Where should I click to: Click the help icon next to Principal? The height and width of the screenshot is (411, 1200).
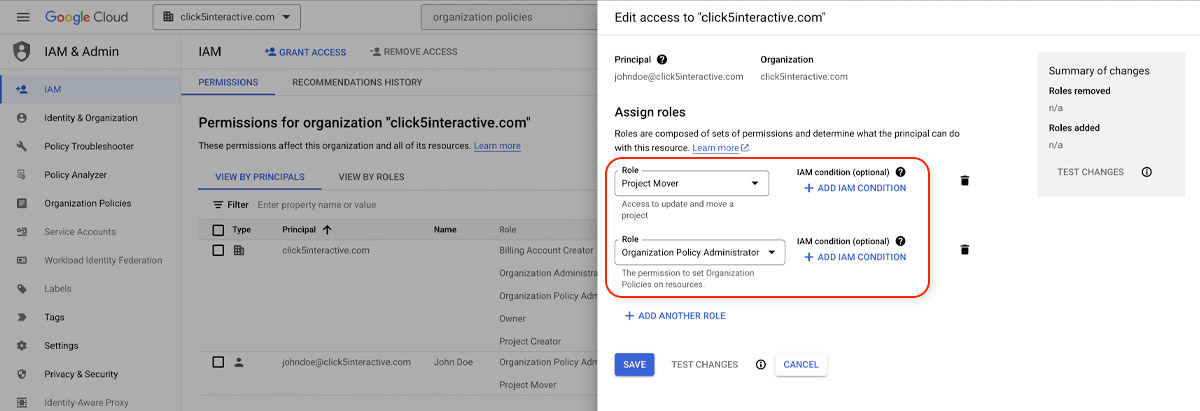tap(662, 60)
